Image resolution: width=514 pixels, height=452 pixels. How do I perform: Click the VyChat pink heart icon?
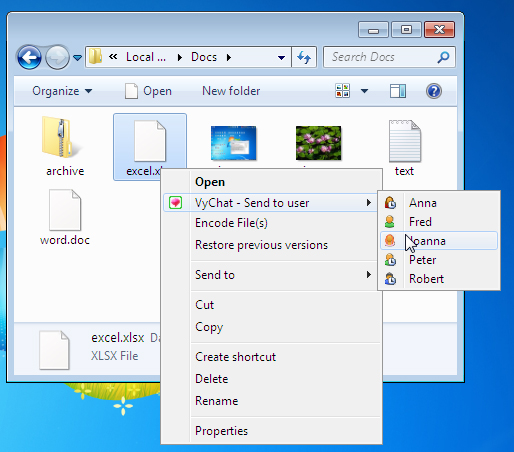(175, 203)
